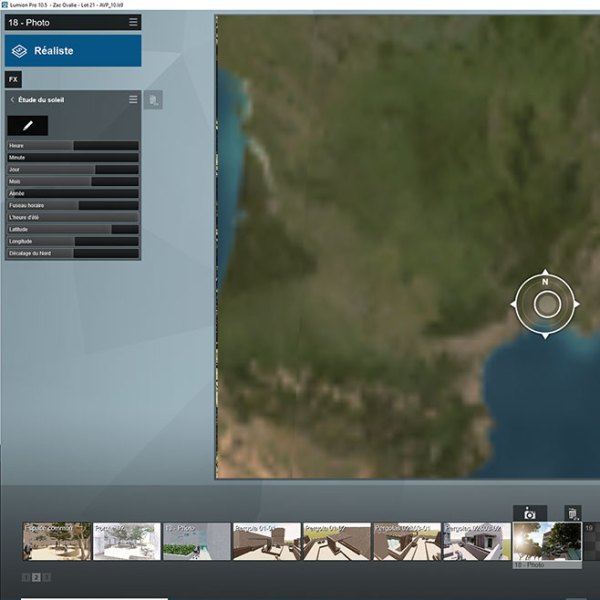Select the seventh Pergolas thumbnail
Image resolution: width=600 pixels, height=600 pixels.
(x=477, y=541)
